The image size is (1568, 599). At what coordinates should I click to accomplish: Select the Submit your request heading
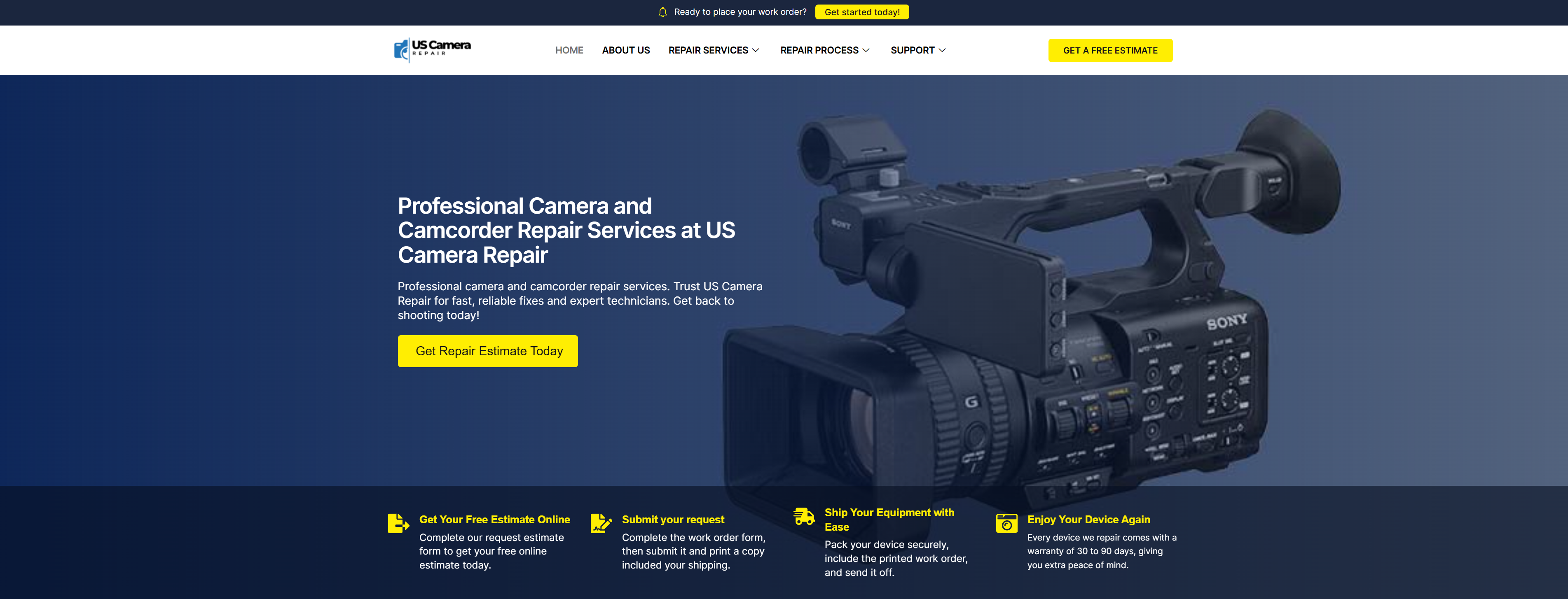pos(673,519)
